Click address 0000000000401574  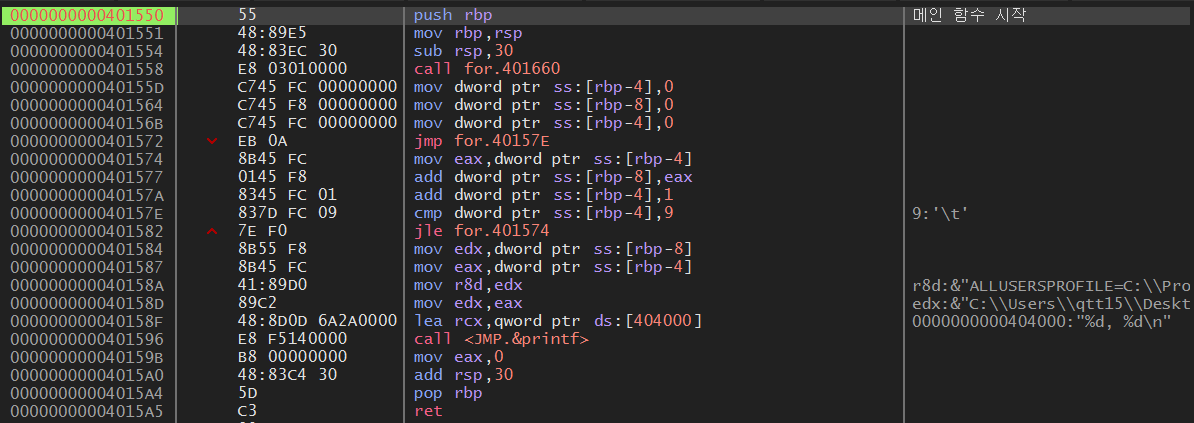pos(89,159)
